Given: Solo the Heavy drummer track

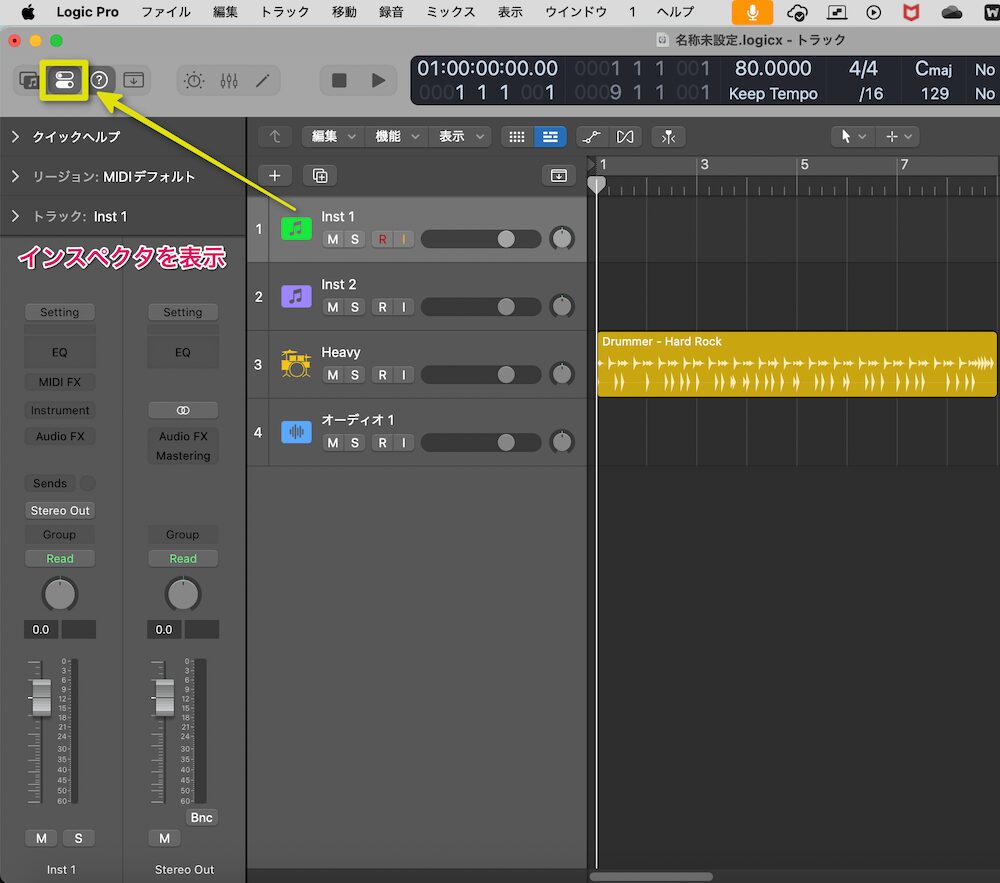Looking at the screenshot, I should click(355, 375).
